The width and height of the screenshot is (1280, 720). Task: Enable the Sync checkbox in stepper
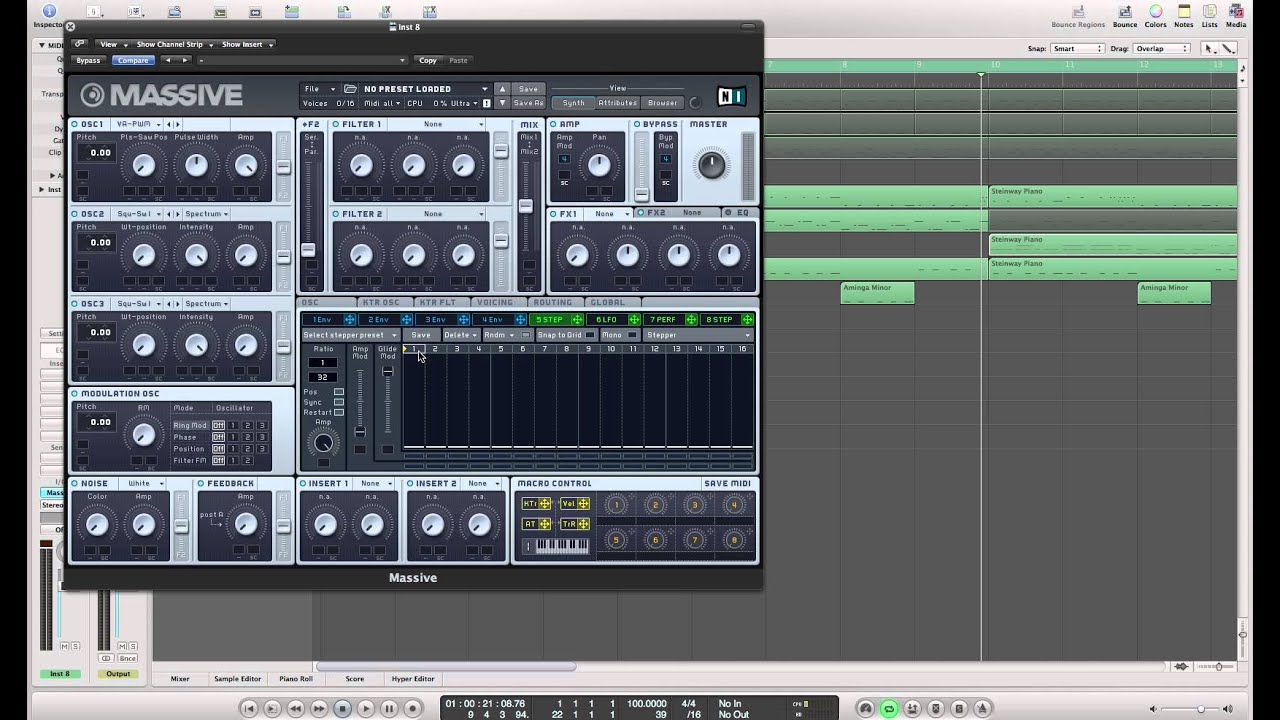tap(339, 402)
